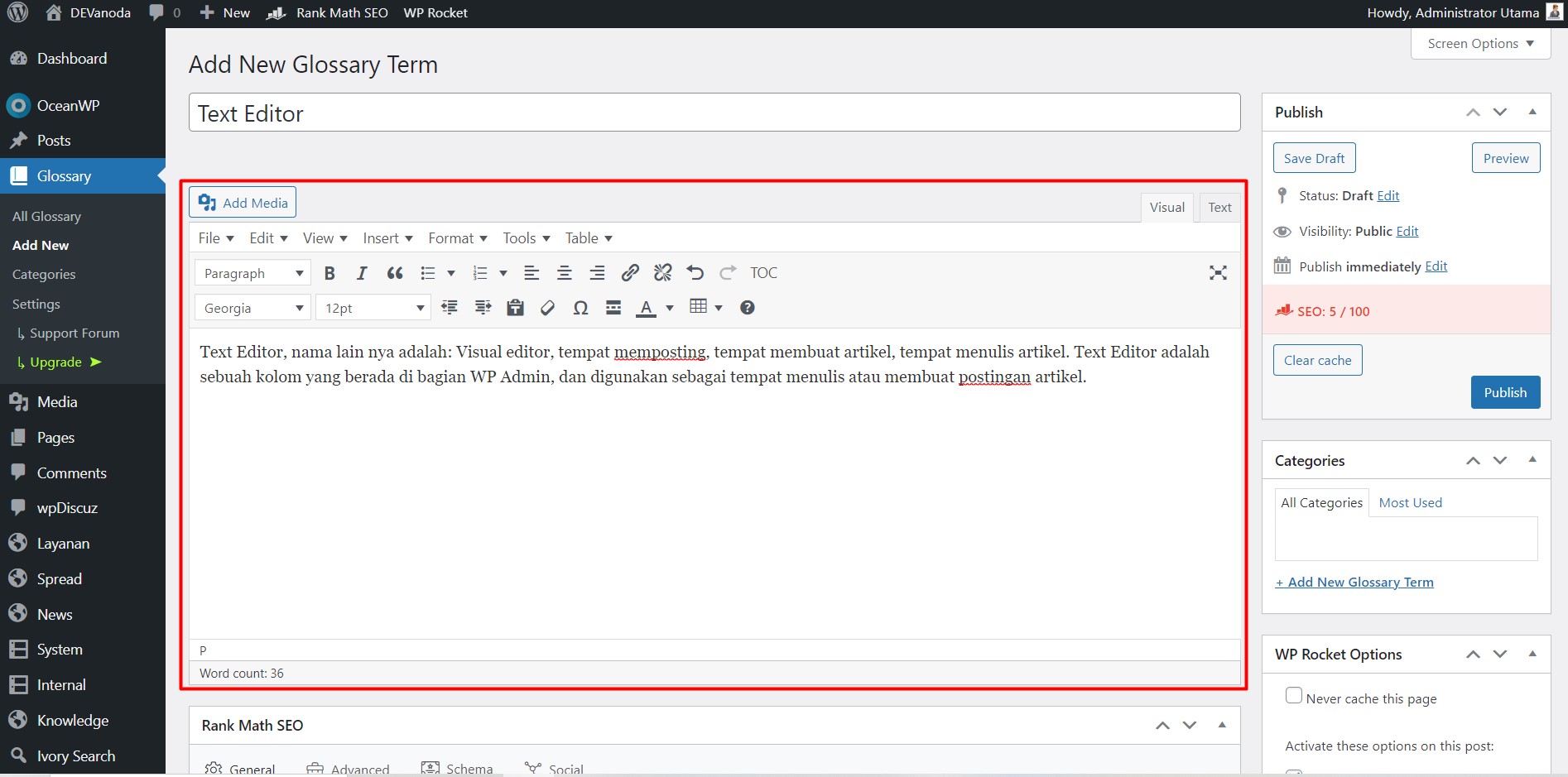1568x777 pixels.
Task: Open the text color picker arrow
Action: point(670,308)
